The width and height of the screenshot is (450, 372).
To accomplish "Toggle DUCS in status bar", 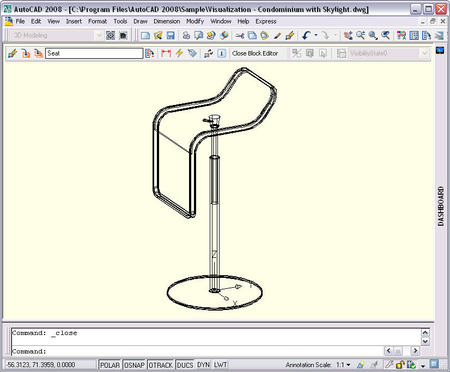I will pos(185,365).
